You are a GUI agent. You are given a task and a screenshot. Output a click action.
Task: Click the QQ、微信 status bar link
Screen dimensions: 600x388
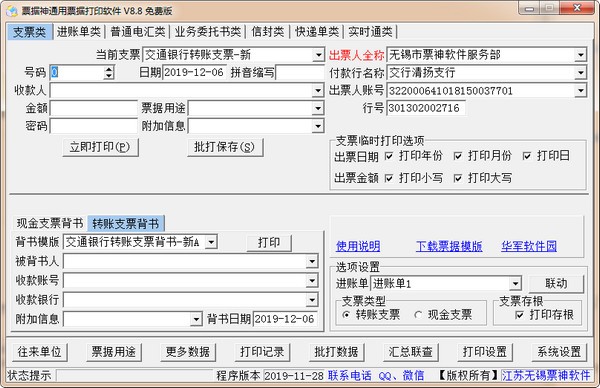point(401,376)
